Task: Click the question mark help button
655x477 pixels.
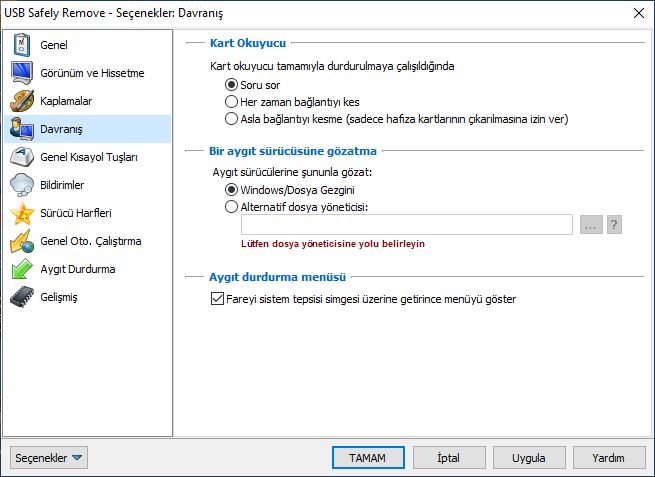Action: [x=614, y=225]
